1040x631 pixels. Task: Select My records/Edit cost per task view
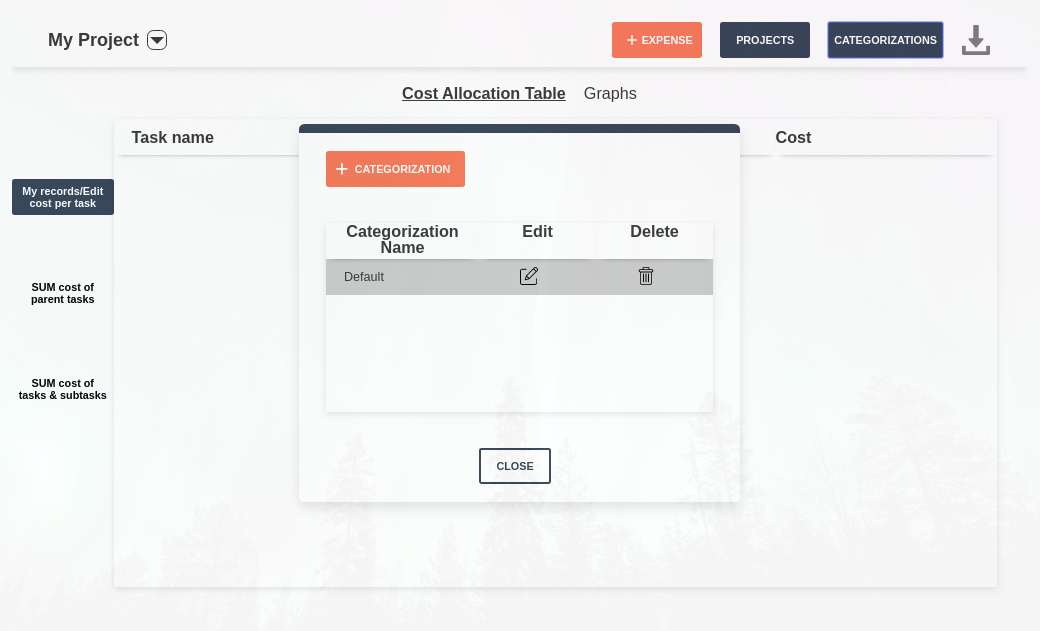pyautogui.click(x=63, y=197)
